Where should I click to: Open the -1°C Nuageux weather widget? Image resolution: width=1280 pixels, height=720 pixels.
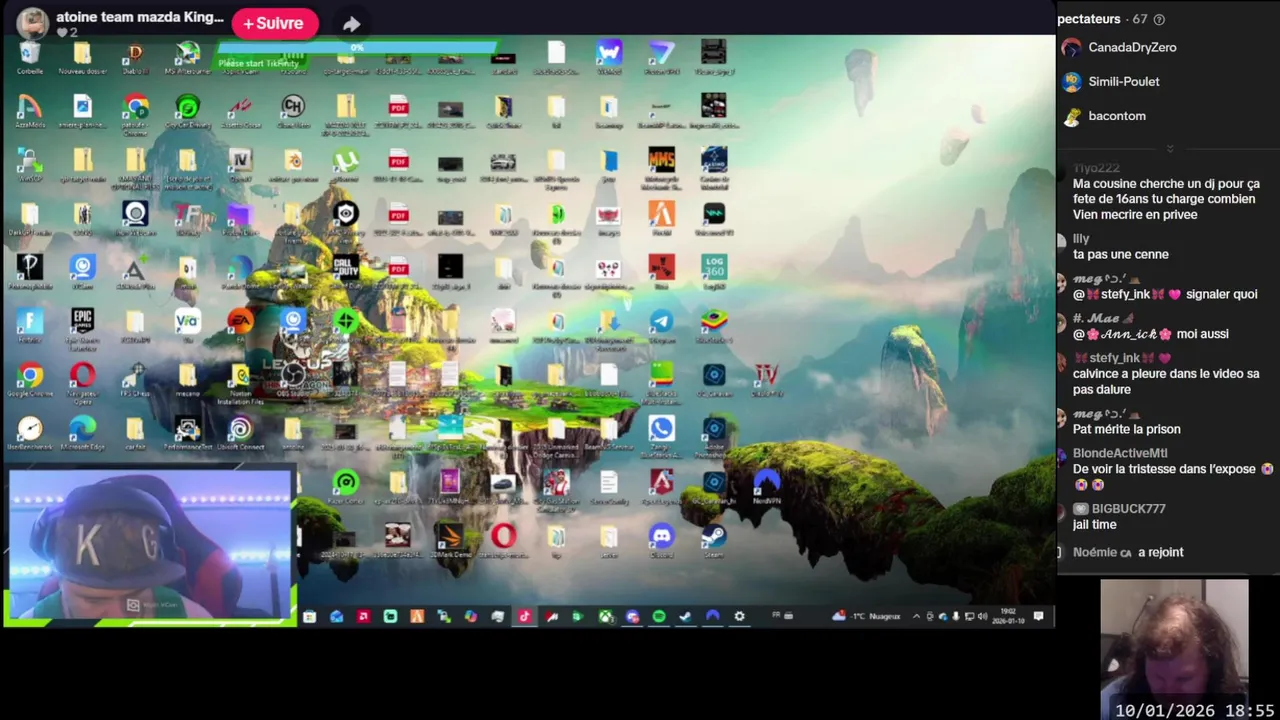(866, 616)
